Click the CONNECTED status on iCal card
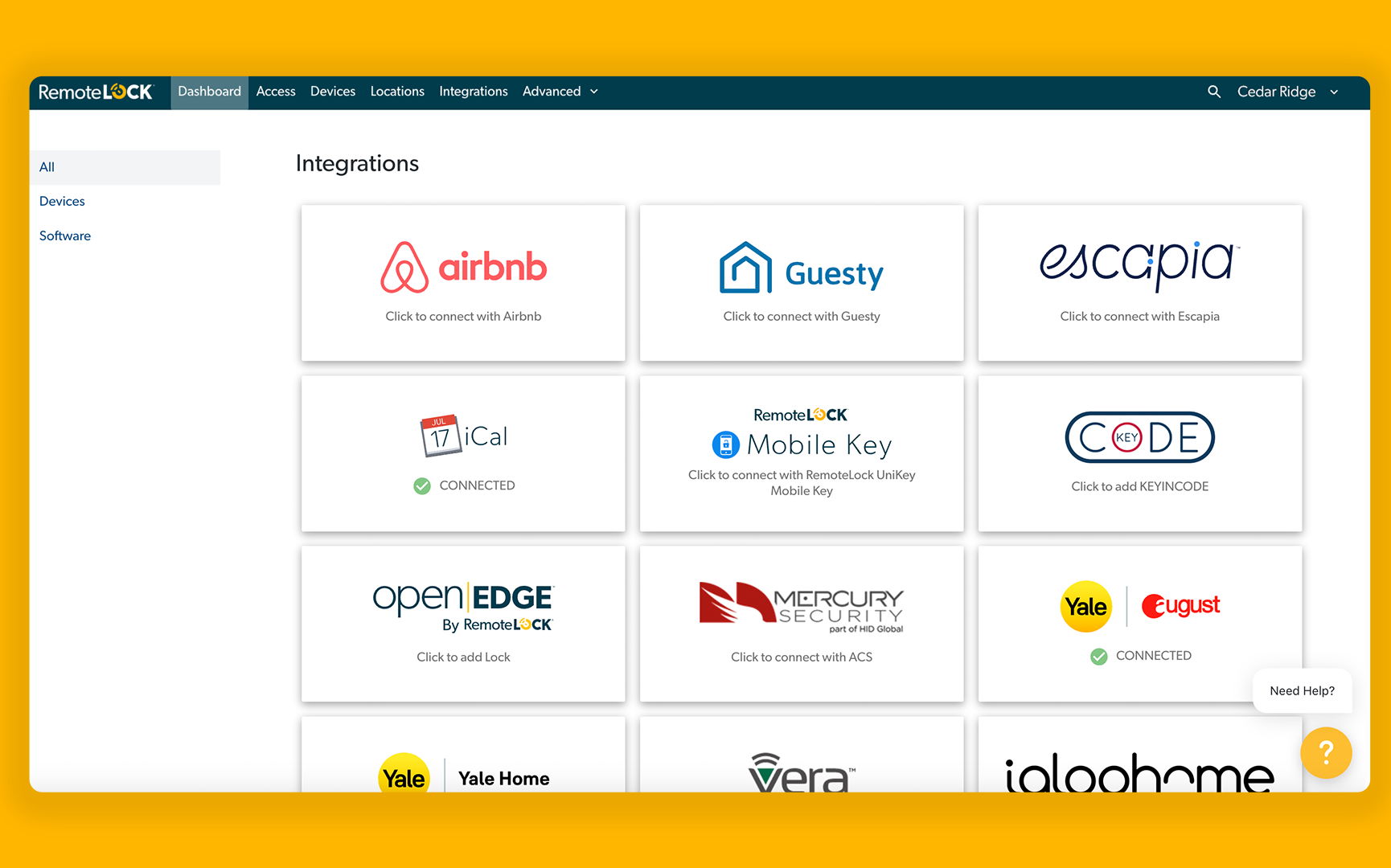Viewport: 1391px width, 868px height. coord(477,485)
